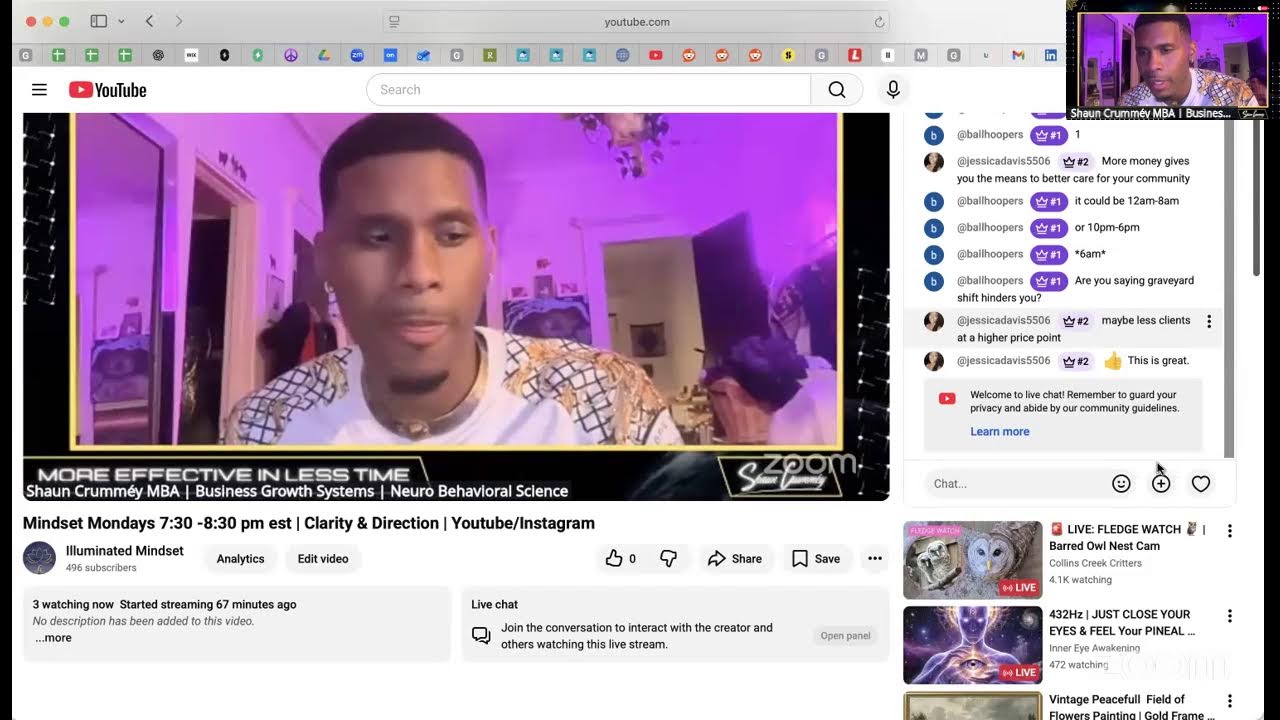Open the YouTube favorite in the bar

click(x=655, y=55)
